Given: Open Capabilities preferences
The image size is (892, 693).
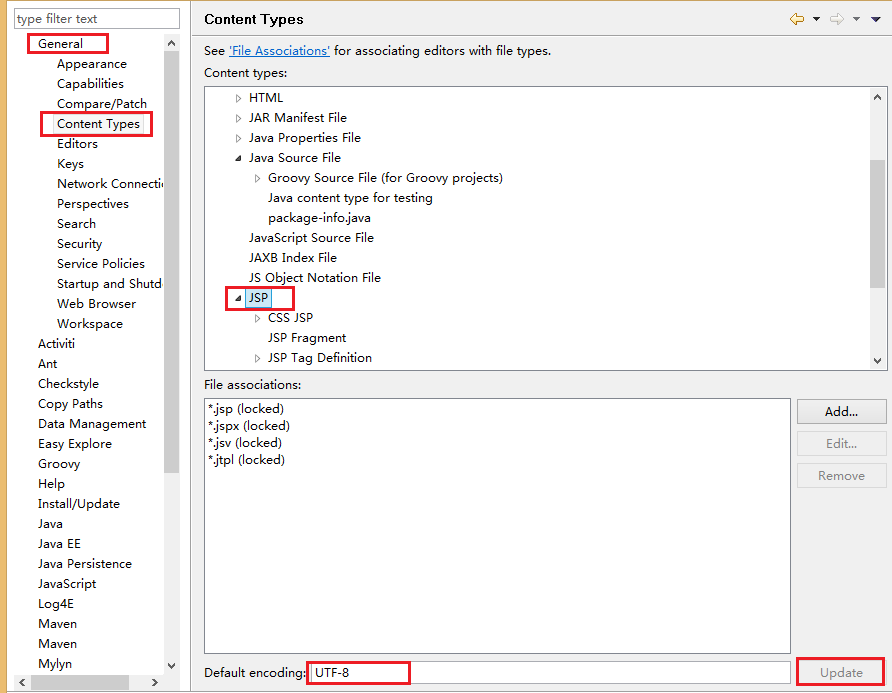Looking at the screenshot, I should [90, 84].
